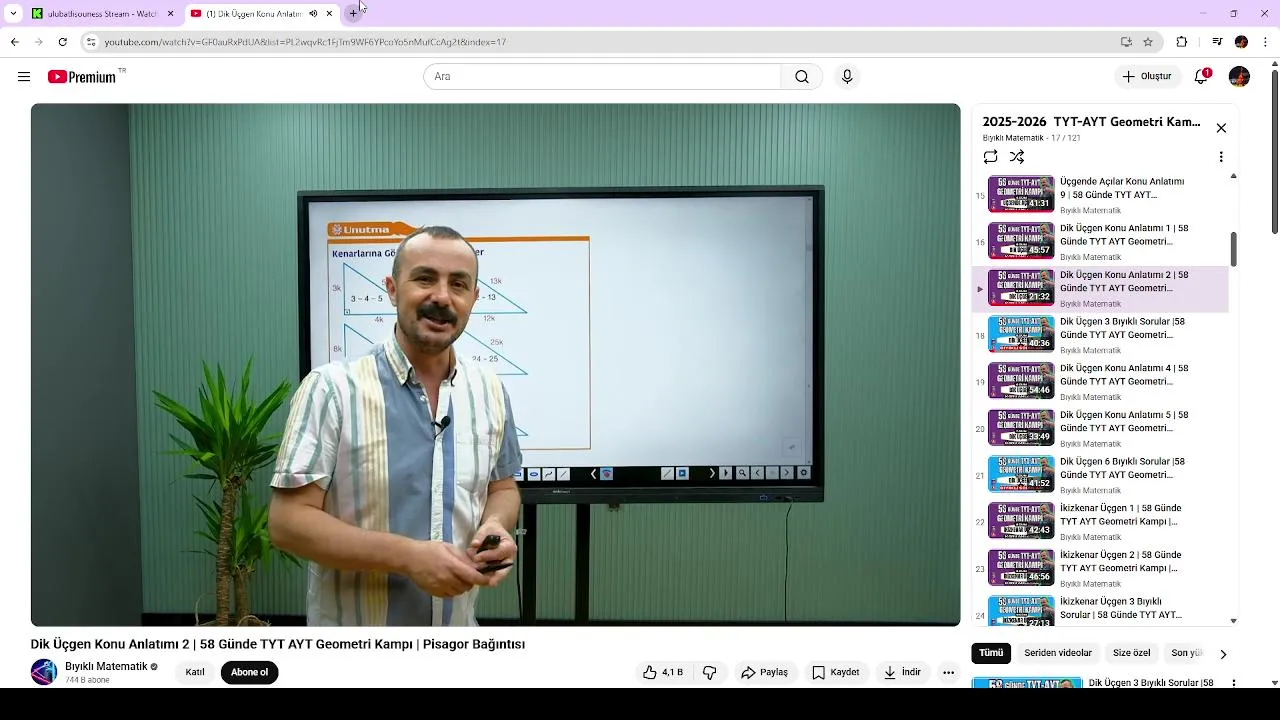Open more actions ellipsis below video

948,672
